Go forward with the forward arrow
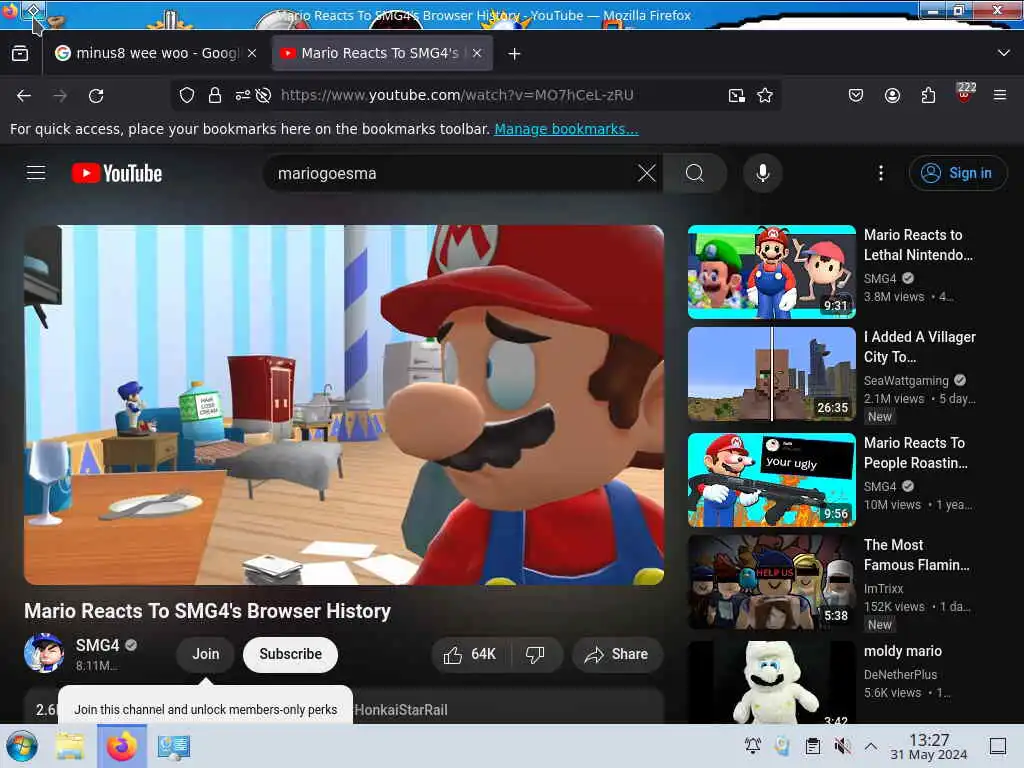The height and width of the screenshot is (768, 1024). click(x=60, y=95)
